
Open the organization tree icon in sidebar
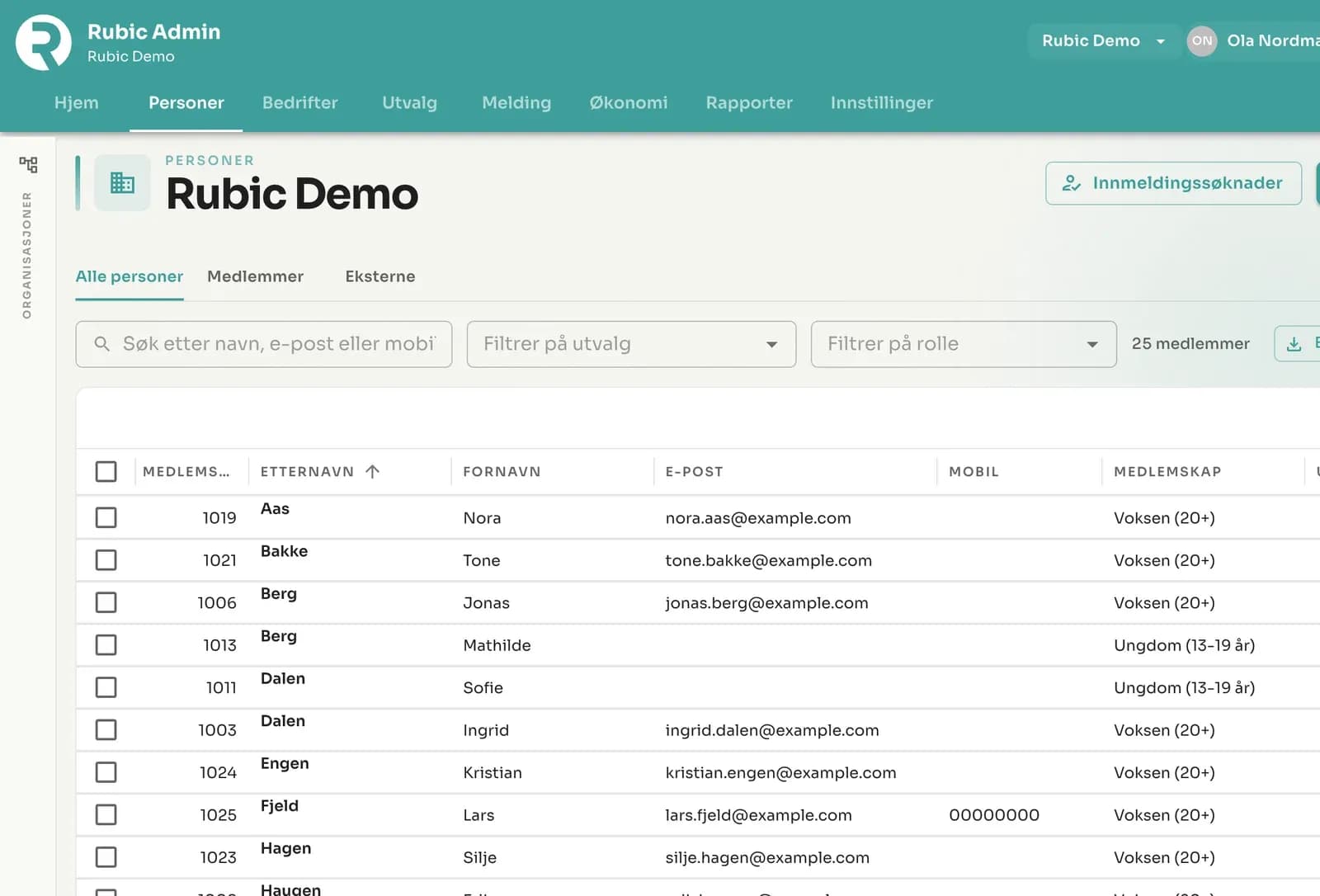(x=28, y=164)
